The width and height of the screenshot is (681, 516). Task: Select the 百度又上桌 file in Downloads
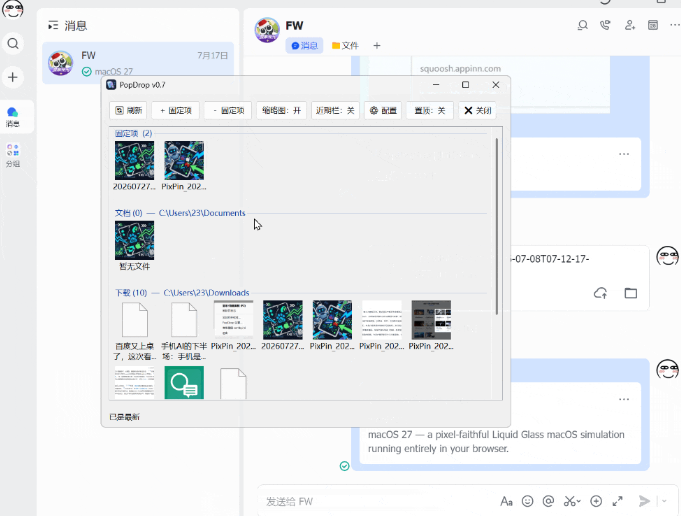click(x=135, y=331)
